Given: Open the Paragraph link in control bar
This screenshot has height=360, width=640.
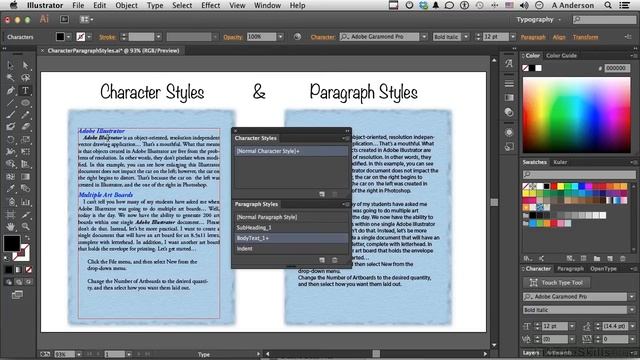Looking at the screenshot, I should tap(533, 37).
